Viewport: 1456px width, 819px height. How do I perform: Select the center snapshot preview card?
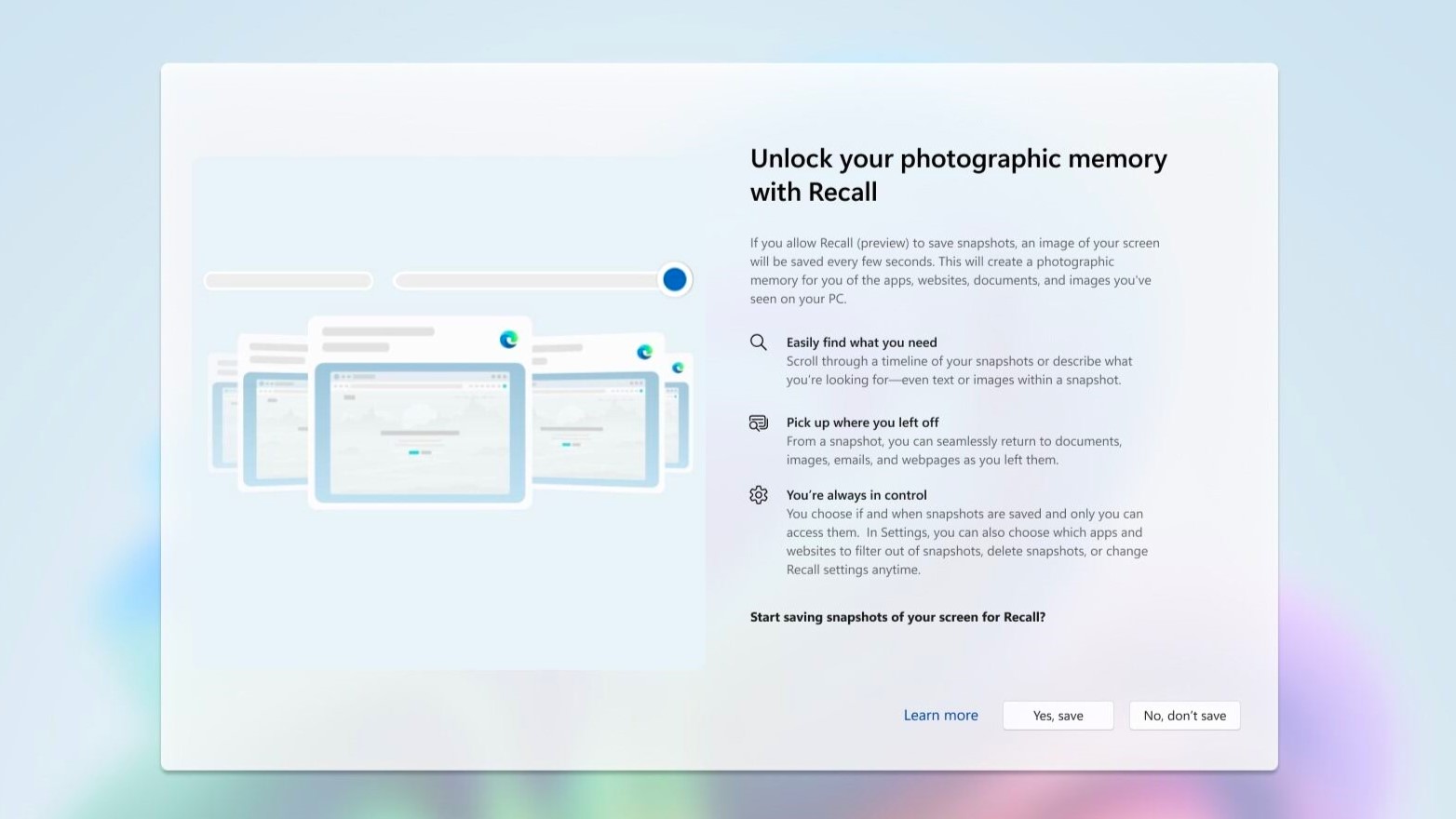click(420, 412)
